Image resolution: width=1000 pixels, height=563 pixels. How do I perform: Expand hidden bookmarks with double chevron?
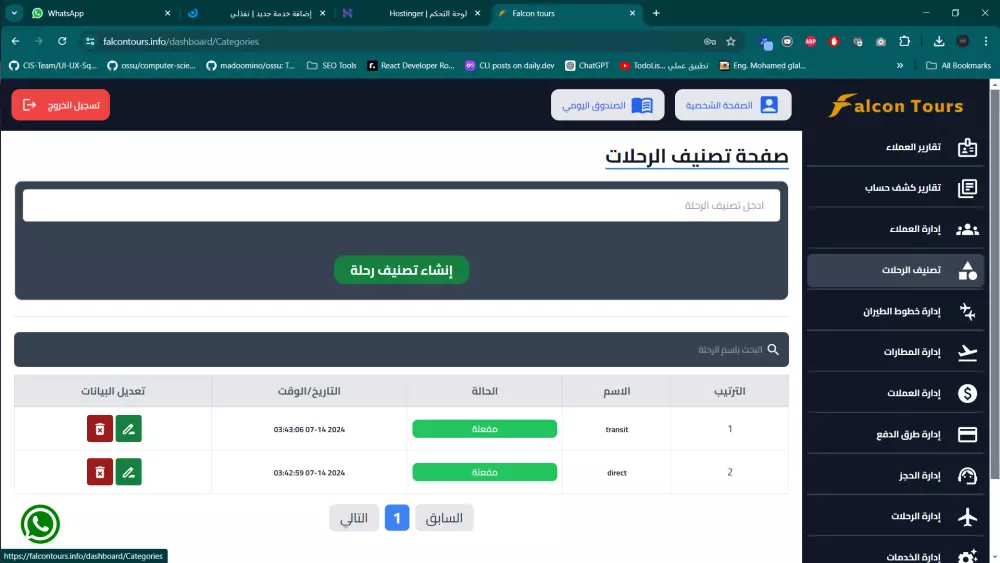(x=900, y=66)
